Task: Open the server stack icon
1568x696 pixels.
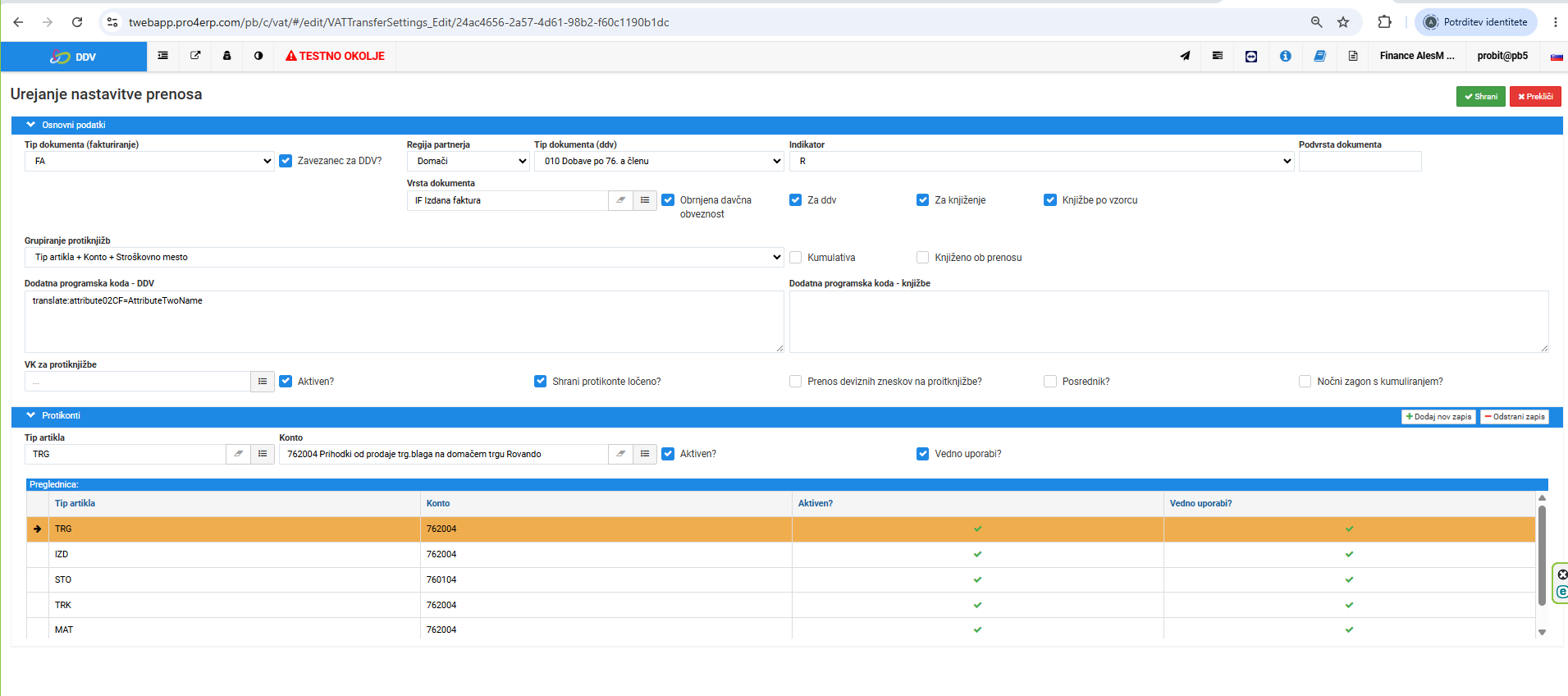Action: click(1218, 56)
